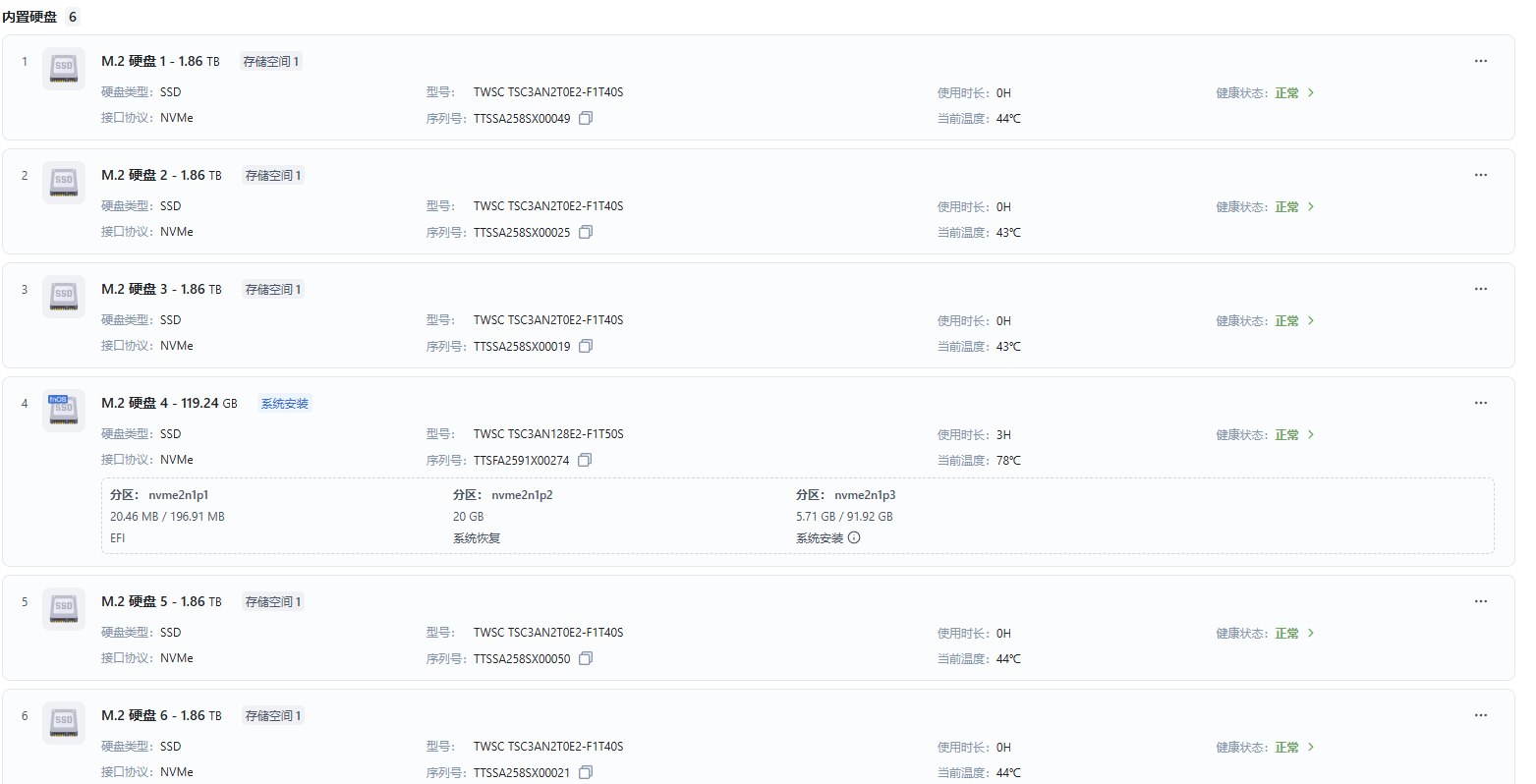The image size is (1536, 784).
Task: Open health status arrow for disk 4
Action: 1311,435
